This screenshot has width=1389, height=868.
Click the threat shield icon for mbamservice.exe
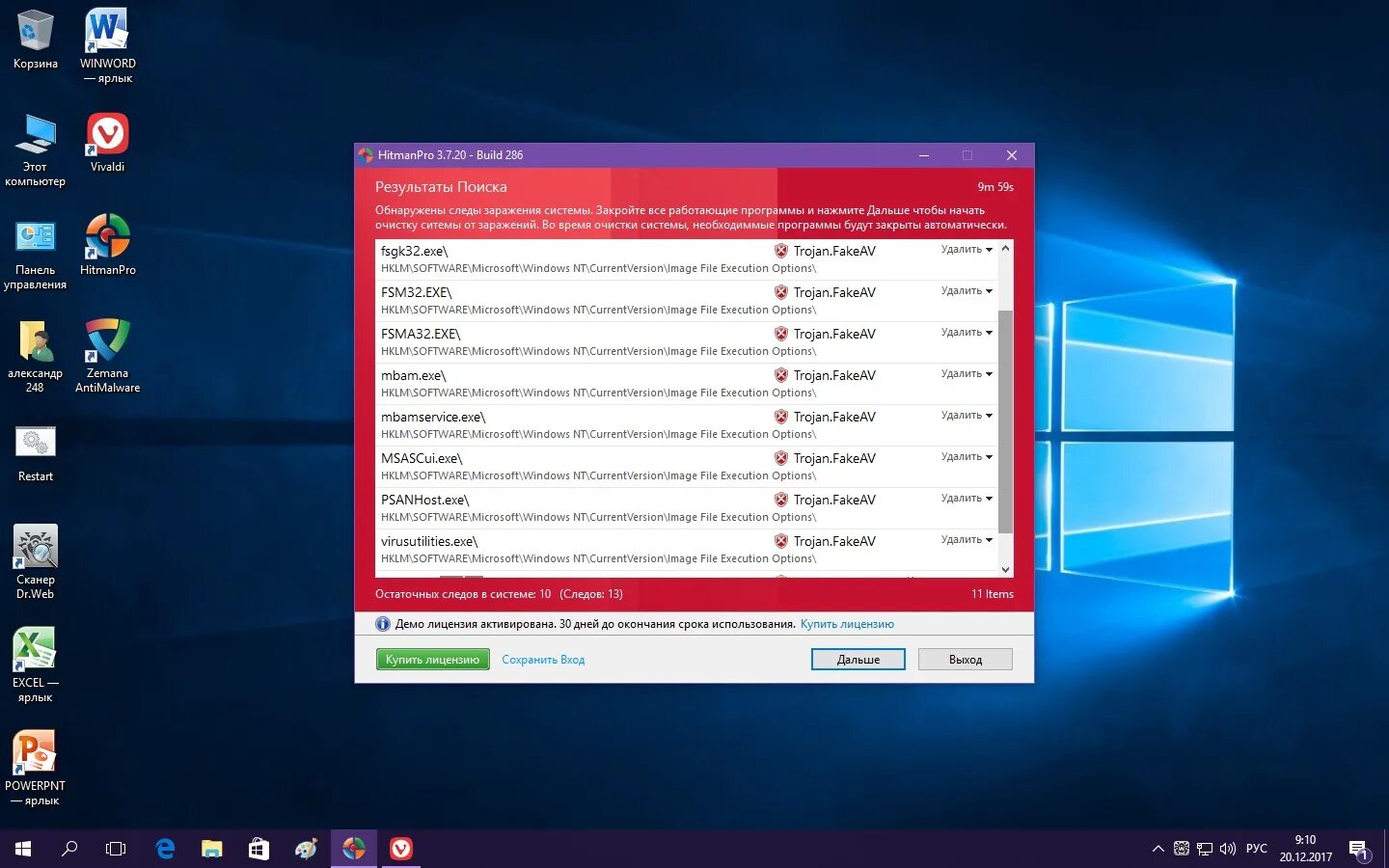point(780,417)
